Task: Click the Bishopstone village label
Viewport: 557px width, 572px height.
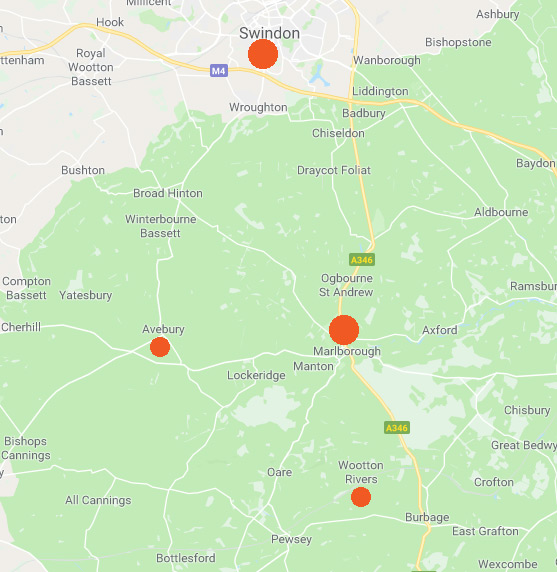Action: [458, 42]
